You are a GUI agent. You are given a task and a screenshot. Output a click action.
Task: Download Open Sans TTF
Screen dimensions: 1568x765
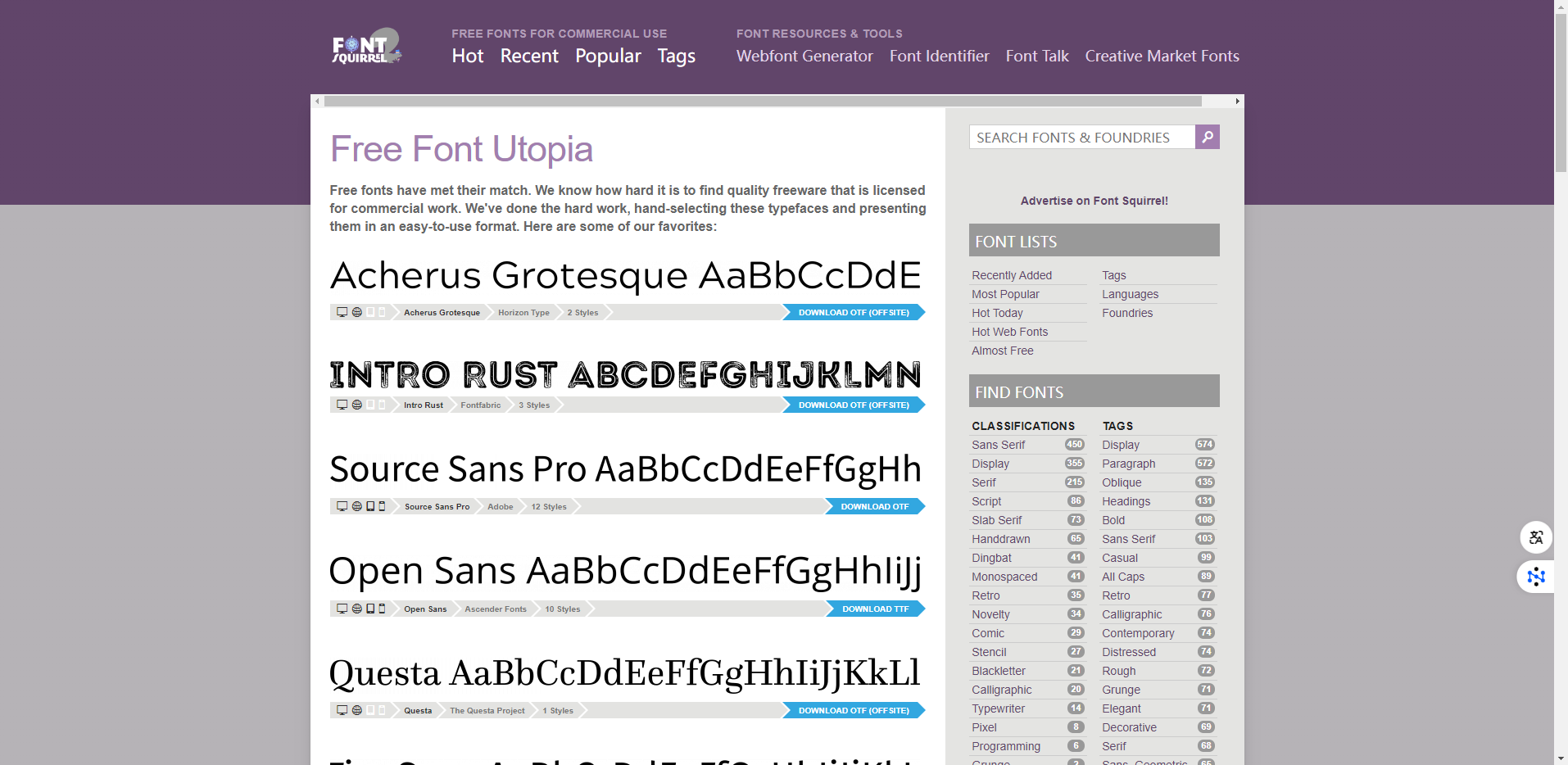pos(876,609)
